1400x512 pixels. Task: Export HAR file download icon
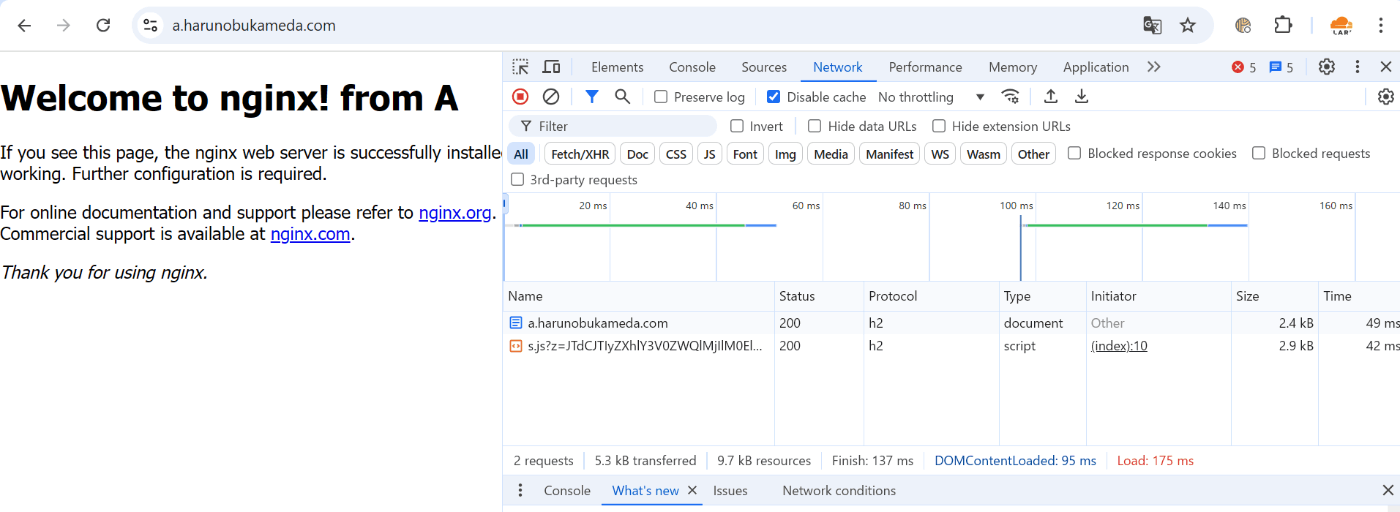click(x=1081, y=97)
